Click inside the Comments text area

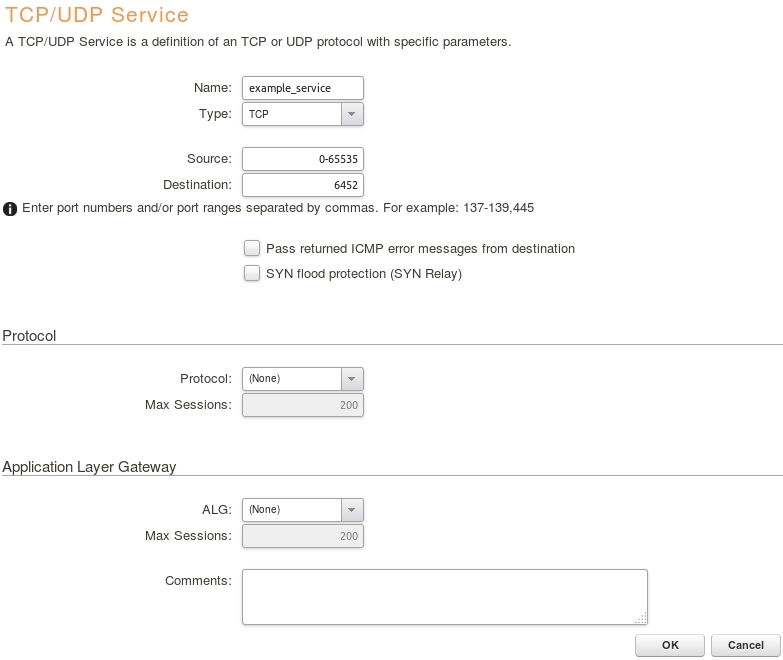click(444, 596)
